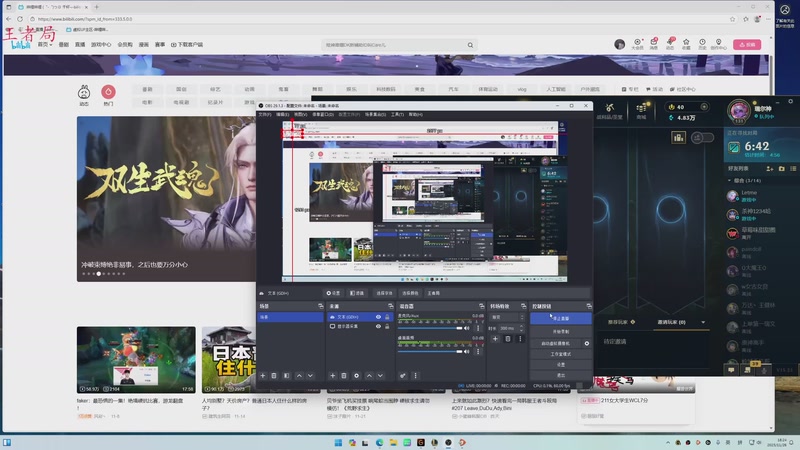Click the 停止直播 button in OBS
The width and height of the screenshot is (800, 450).
pos(563,318)
